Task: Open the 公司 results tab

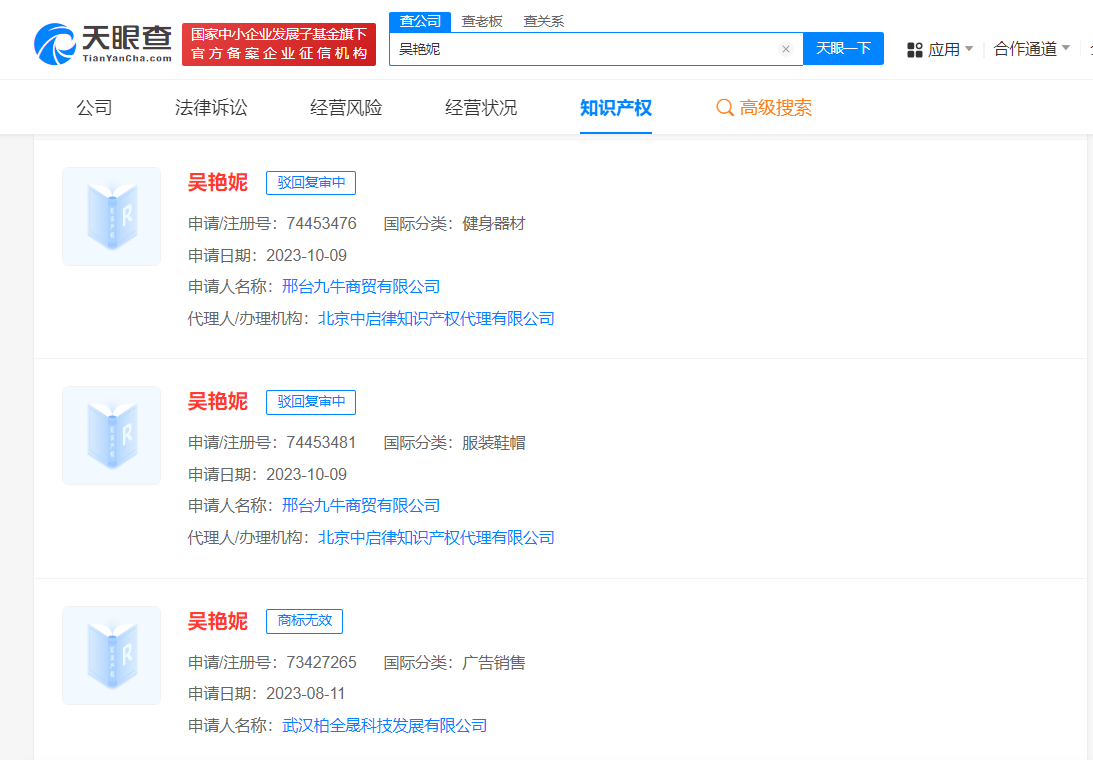Action: point(94,108)
